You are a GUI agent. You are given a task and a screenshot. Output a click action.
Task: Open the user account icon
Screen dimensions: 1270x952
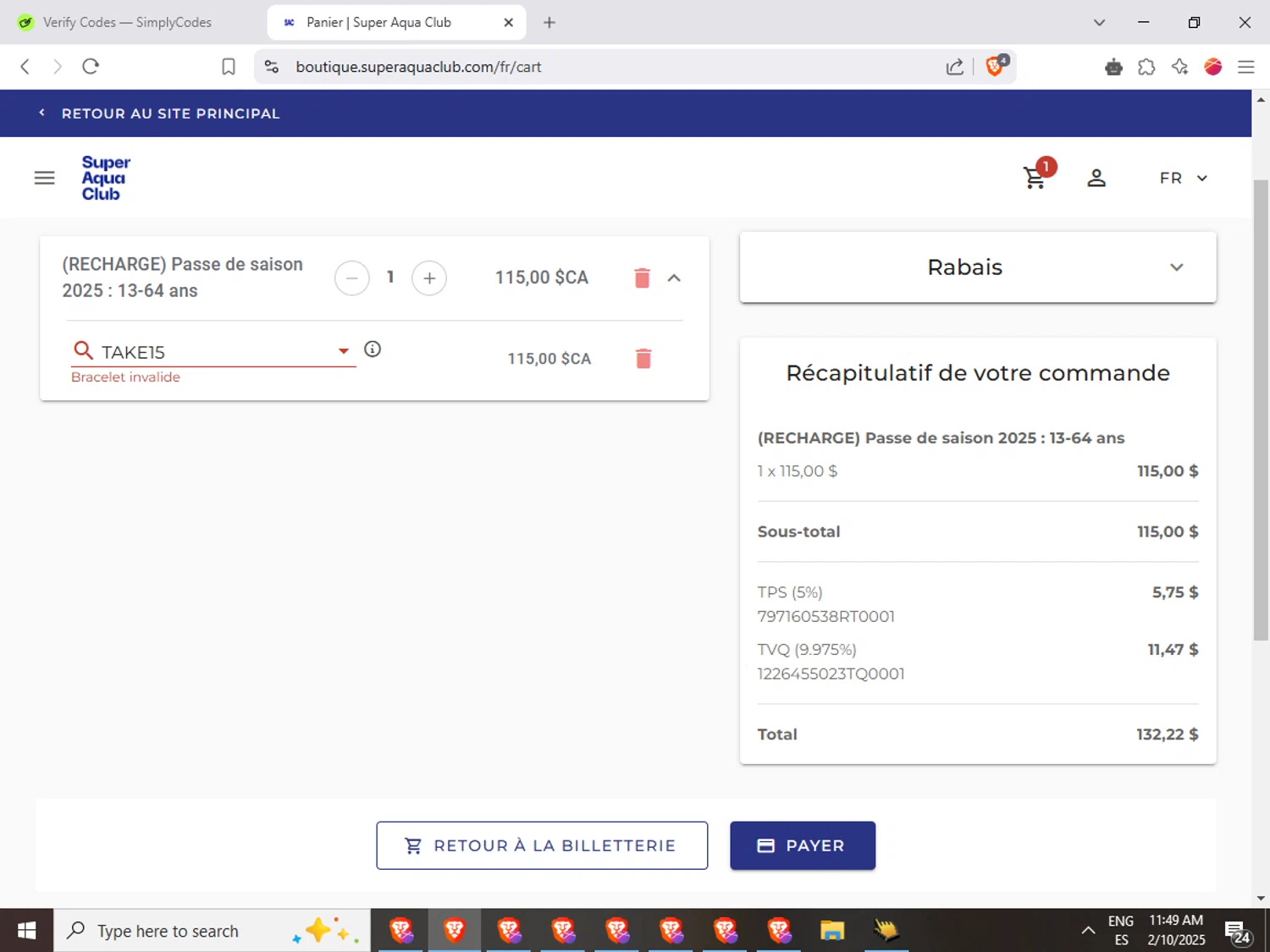point(1096,178)
